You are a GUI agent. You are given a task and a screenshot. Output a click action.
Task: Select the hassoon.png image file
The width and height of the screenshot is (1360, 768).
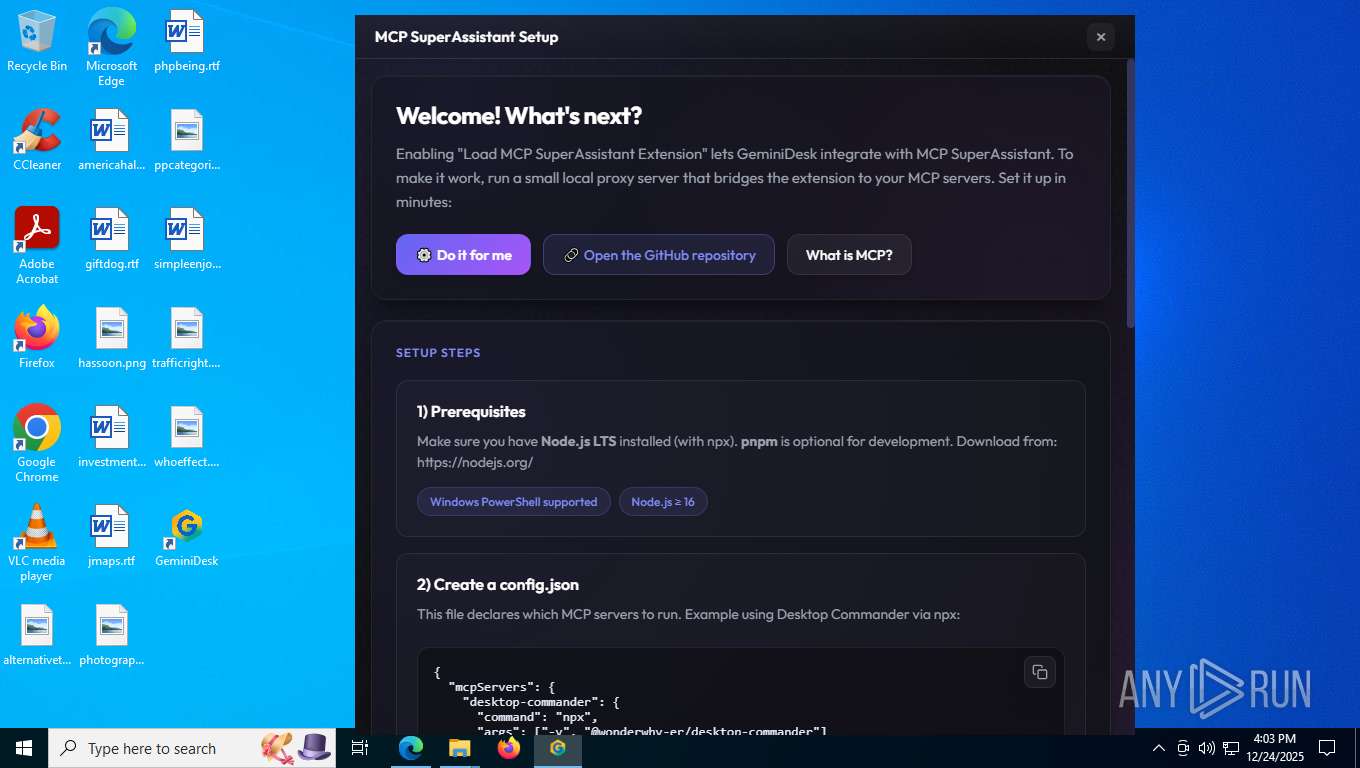point(111,338)
